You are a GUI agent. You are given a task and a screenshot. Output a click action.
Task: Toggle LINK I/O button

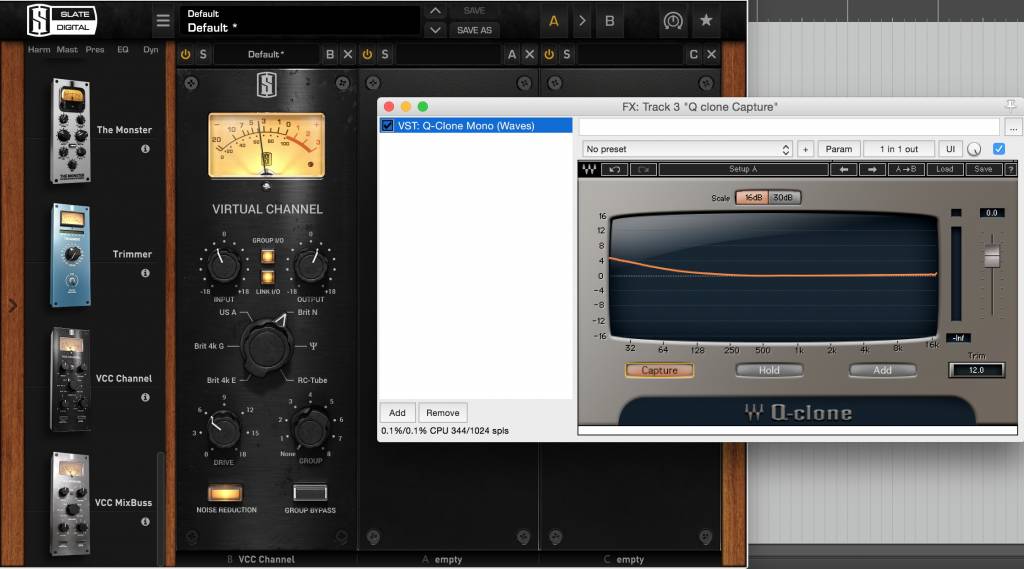[268, 278]
